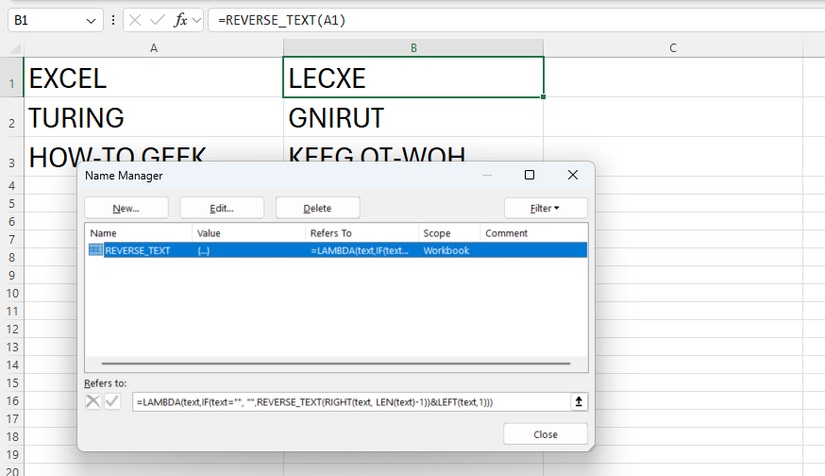Viewport: 825px width, 476px height.
Task: Select column C header
Action: click(673, 48)
